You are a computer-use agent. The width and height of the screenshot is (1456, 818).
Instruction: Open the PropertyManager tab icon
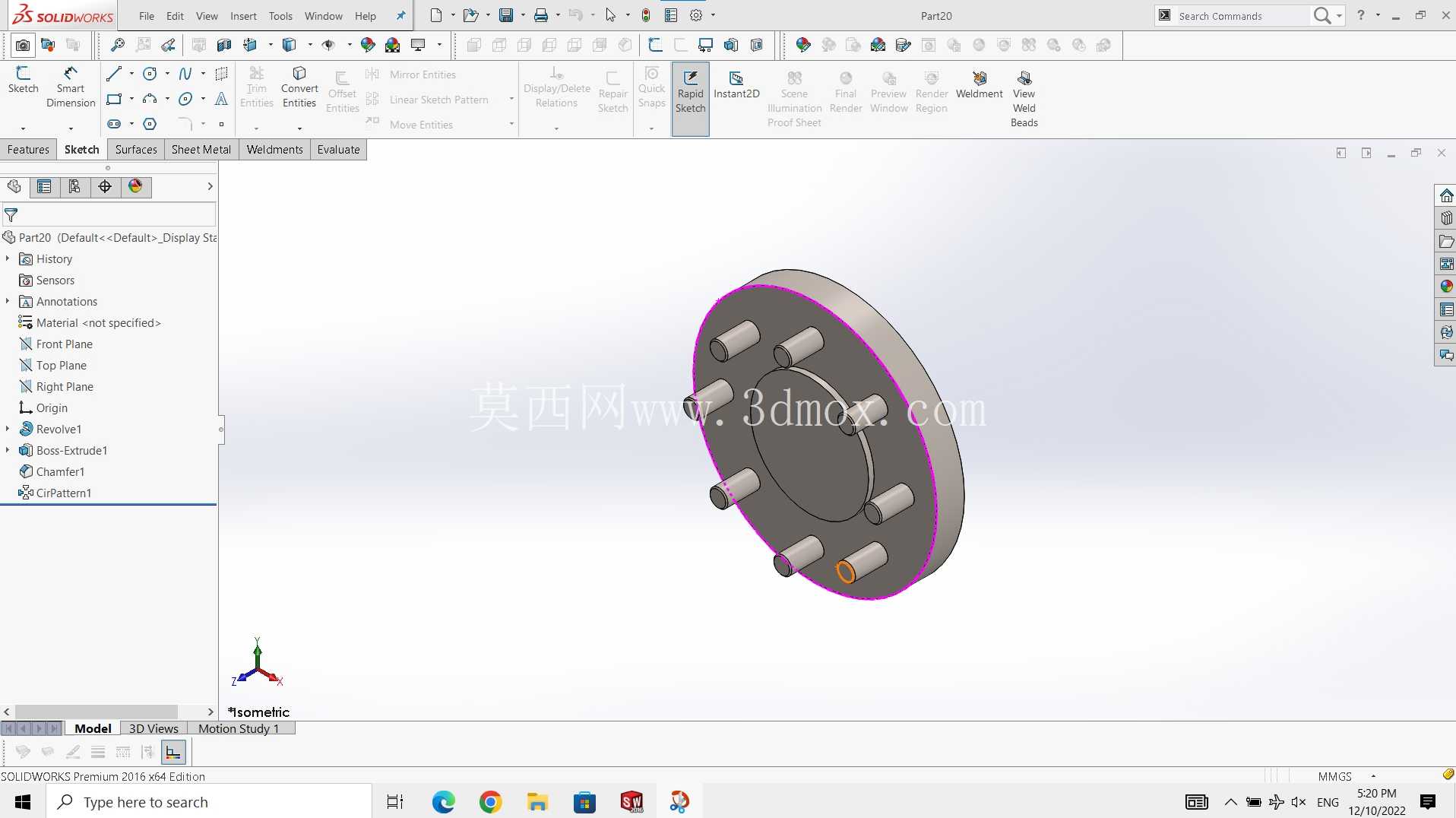click(44, 187)
